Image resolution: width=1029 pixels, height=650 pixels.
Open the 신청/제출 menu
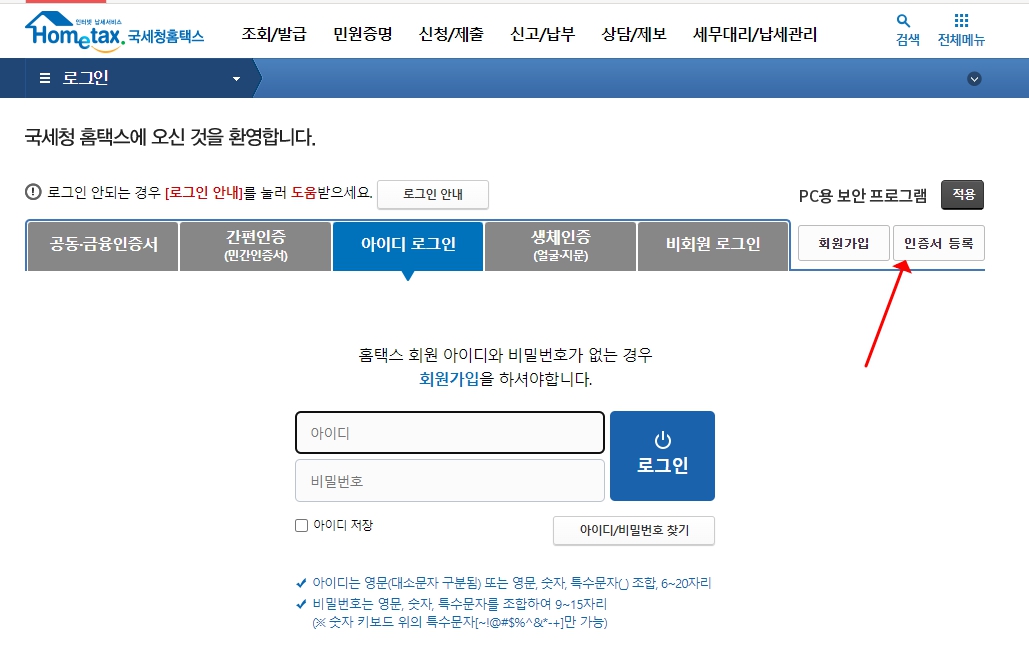point(452,34)
